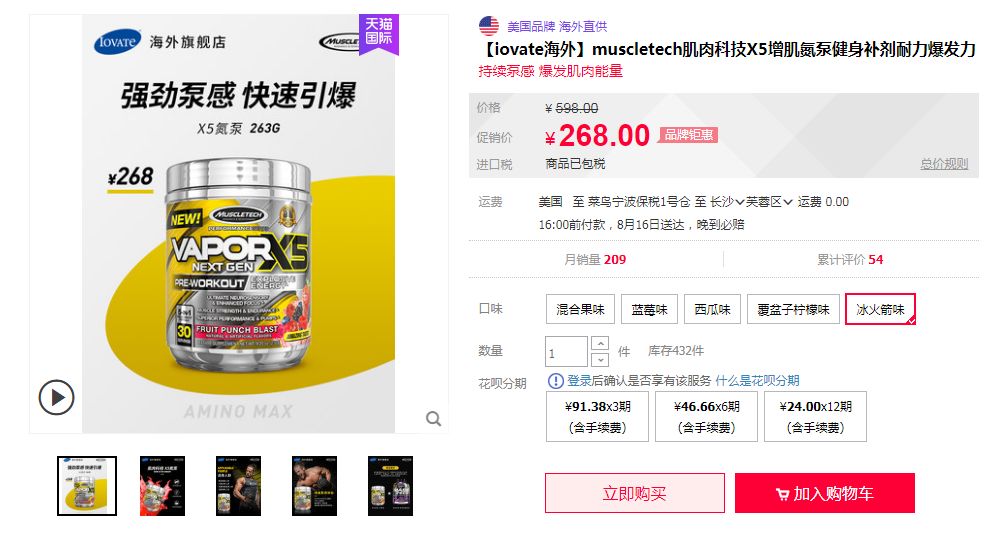995x549 pixels.
Task: Expand the 长沙 city dropdown
Action: 727,202
